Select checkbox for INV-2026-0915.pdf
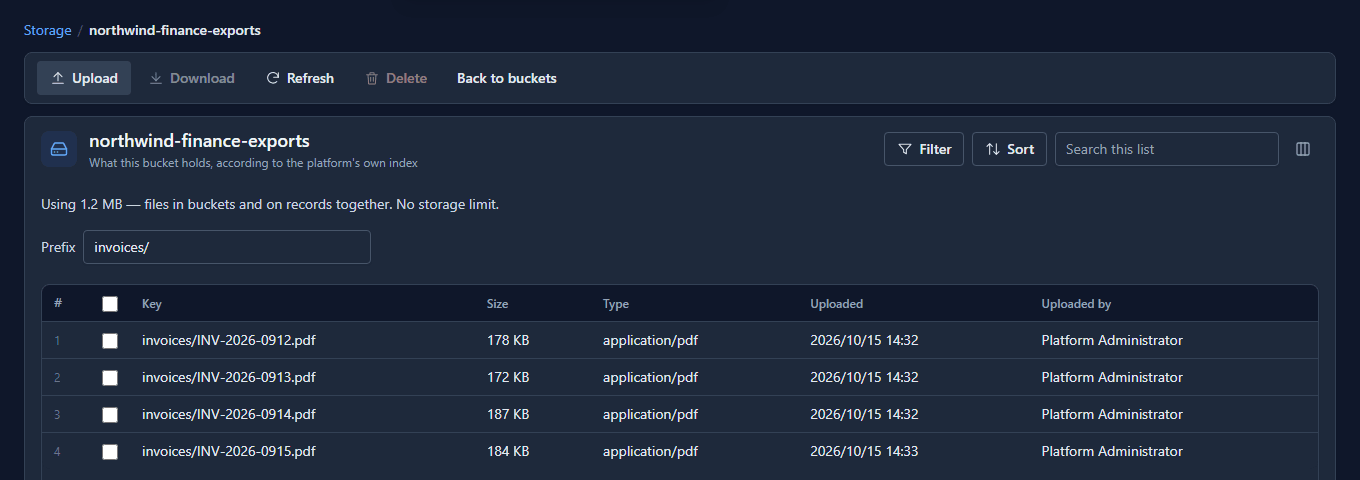The width and height of the screenshot is (1360, 480). click(x=110, y=452)
